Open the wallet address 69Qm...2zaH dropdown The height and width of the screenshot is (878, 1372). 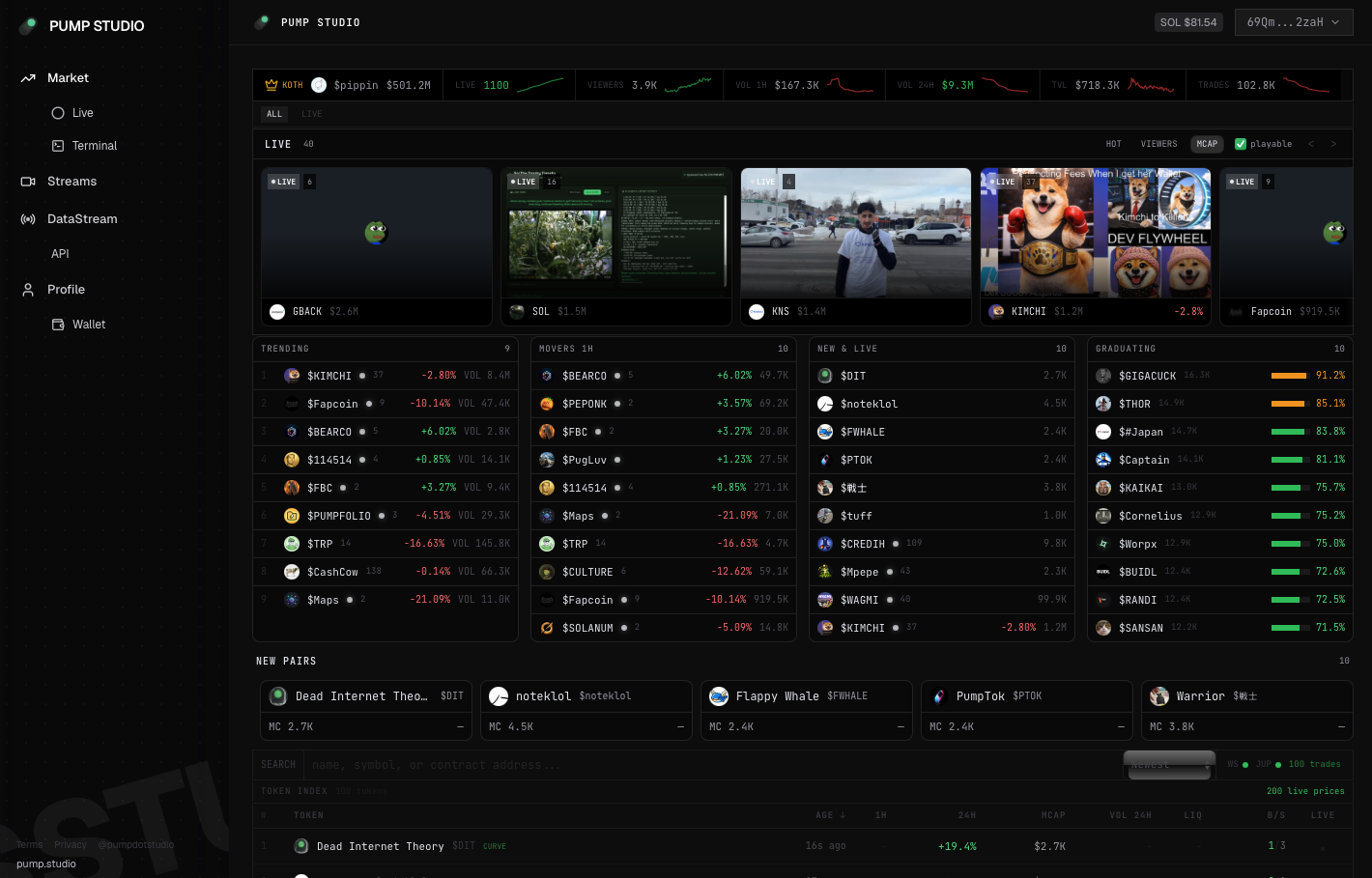(1293, 22)
